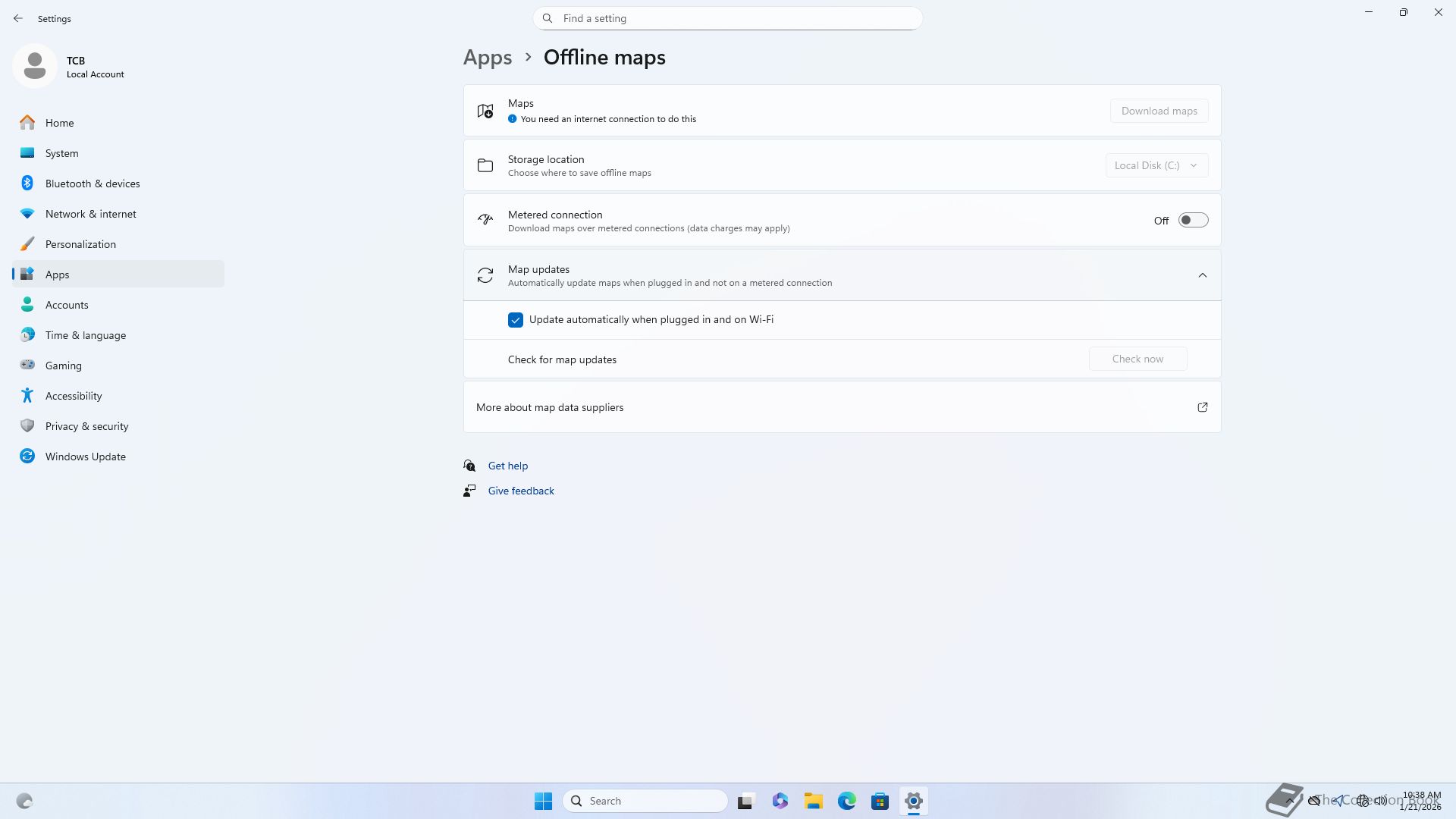Toggle Metered connection switch on
The image size is (1456, 819).
[1192, 221]
